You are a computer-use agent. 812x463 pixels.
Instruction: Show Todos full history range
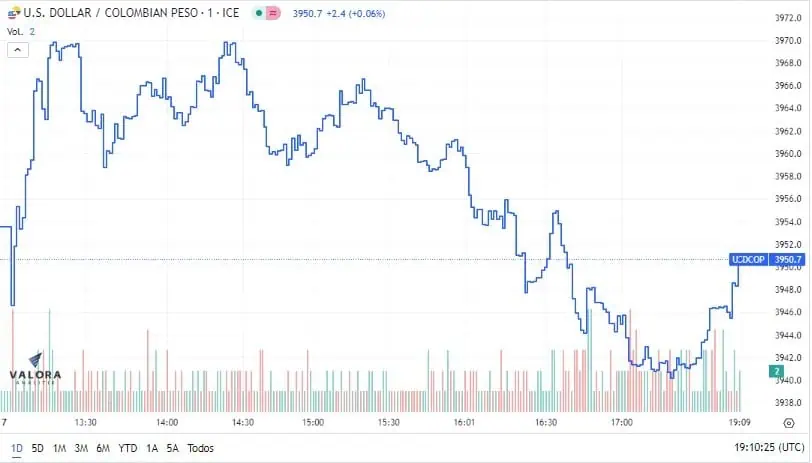tap(200, 448)
